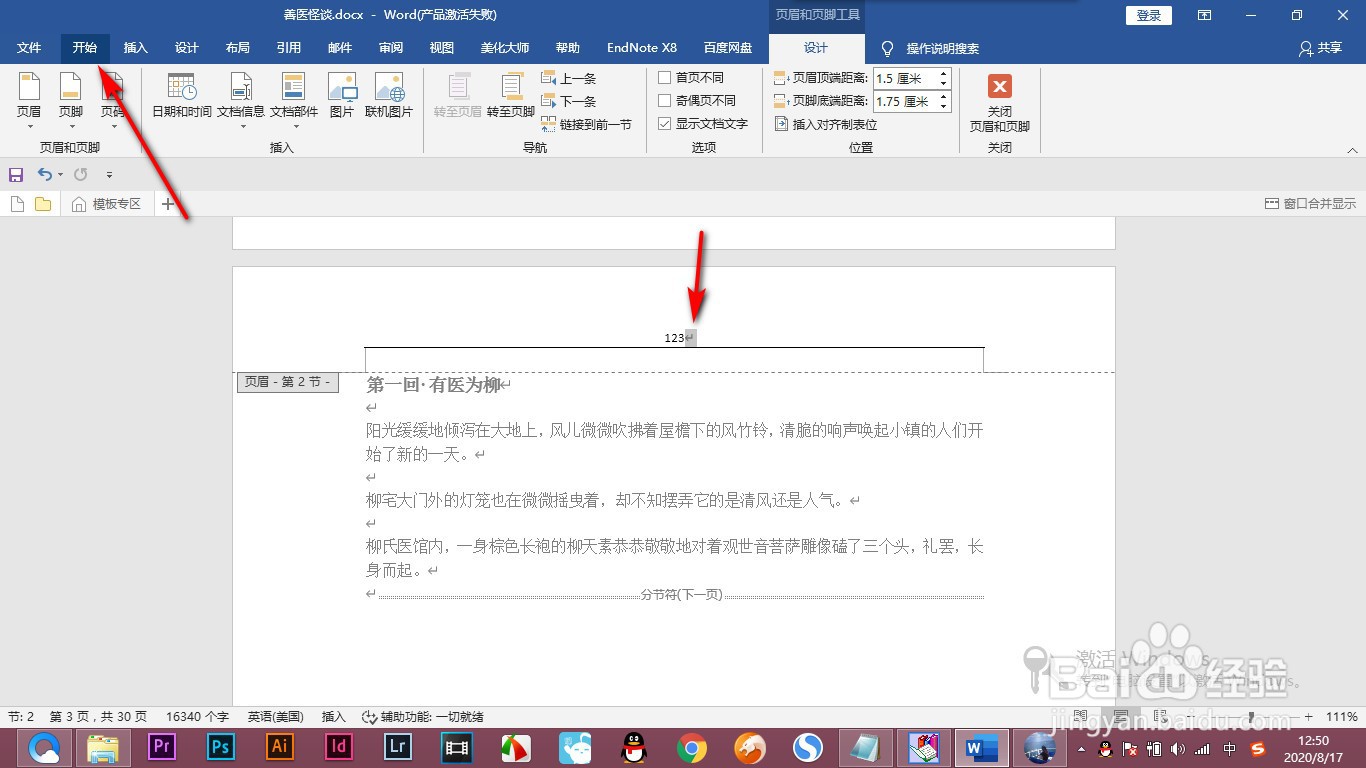Viewport: 1366px width, 768px height.
Task: Open Google Chrome from taskbar
Action: (691, 747)
